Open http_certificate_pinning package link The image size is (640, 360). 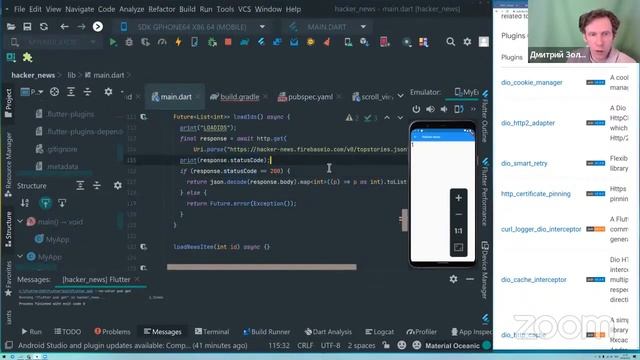tap(536, 194)
